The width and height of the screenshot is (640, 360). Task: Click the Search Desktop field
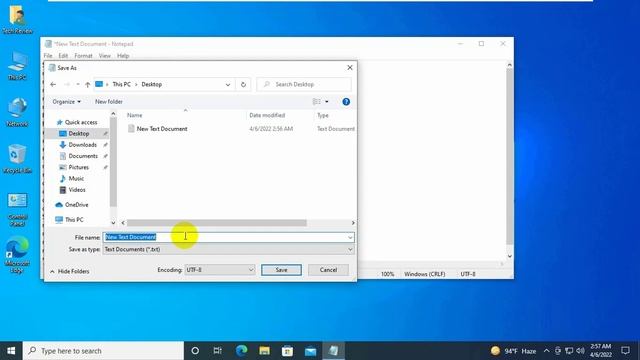coord(304,84)
